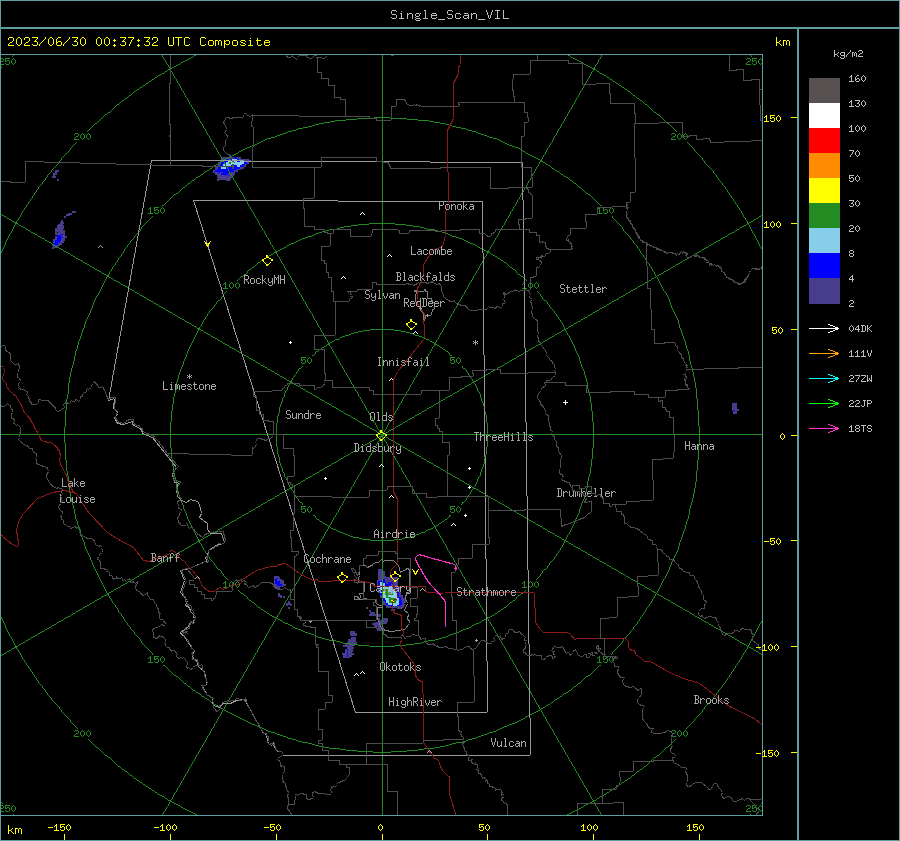
Task: Pick the white 100-130 legend swatch
Action: point(824,116)
